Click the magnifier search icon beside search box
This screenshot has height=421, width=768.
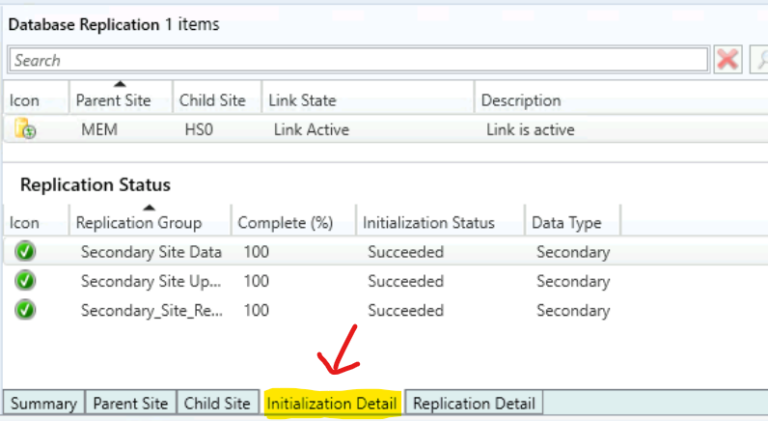(759, 60)
